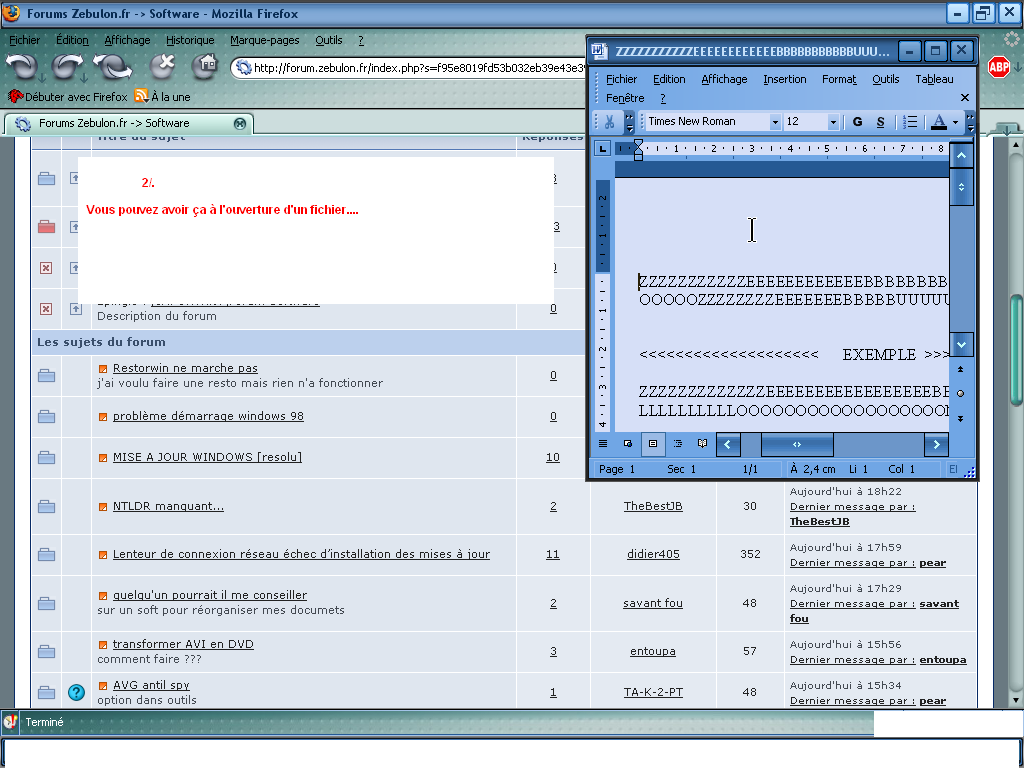This screenshot has width=1024, height=768.
Task: Open font color dropdown arrow
Action: (x=955, y=122)
